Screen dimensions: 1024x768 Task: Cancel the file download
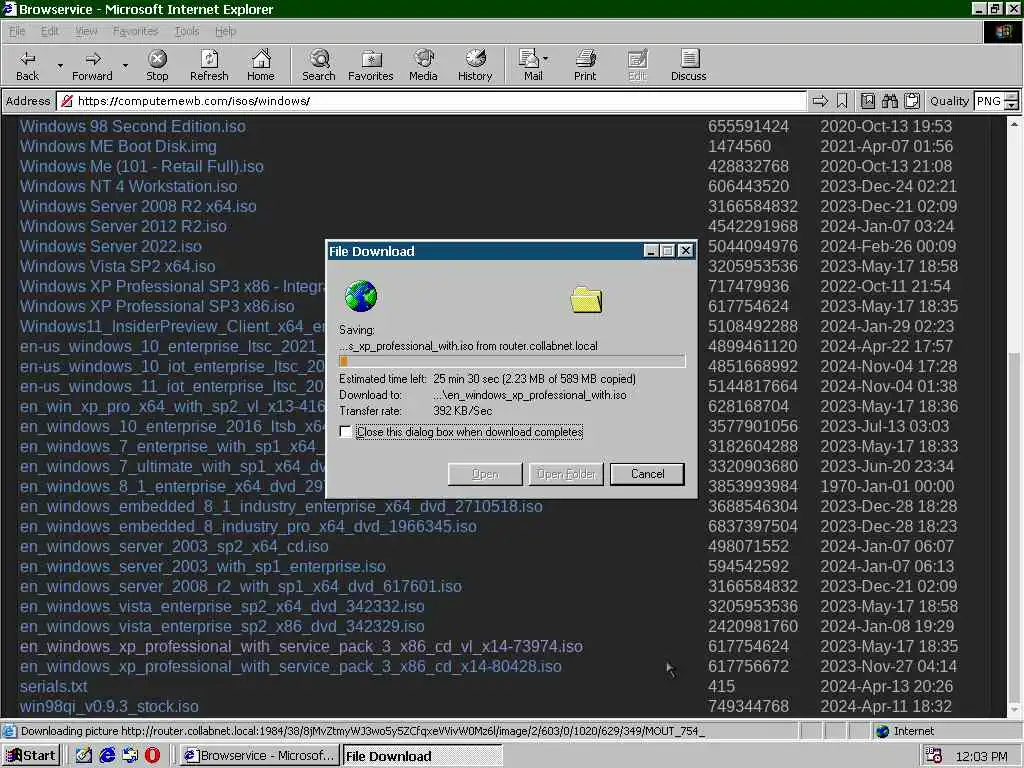coord(647,473)
